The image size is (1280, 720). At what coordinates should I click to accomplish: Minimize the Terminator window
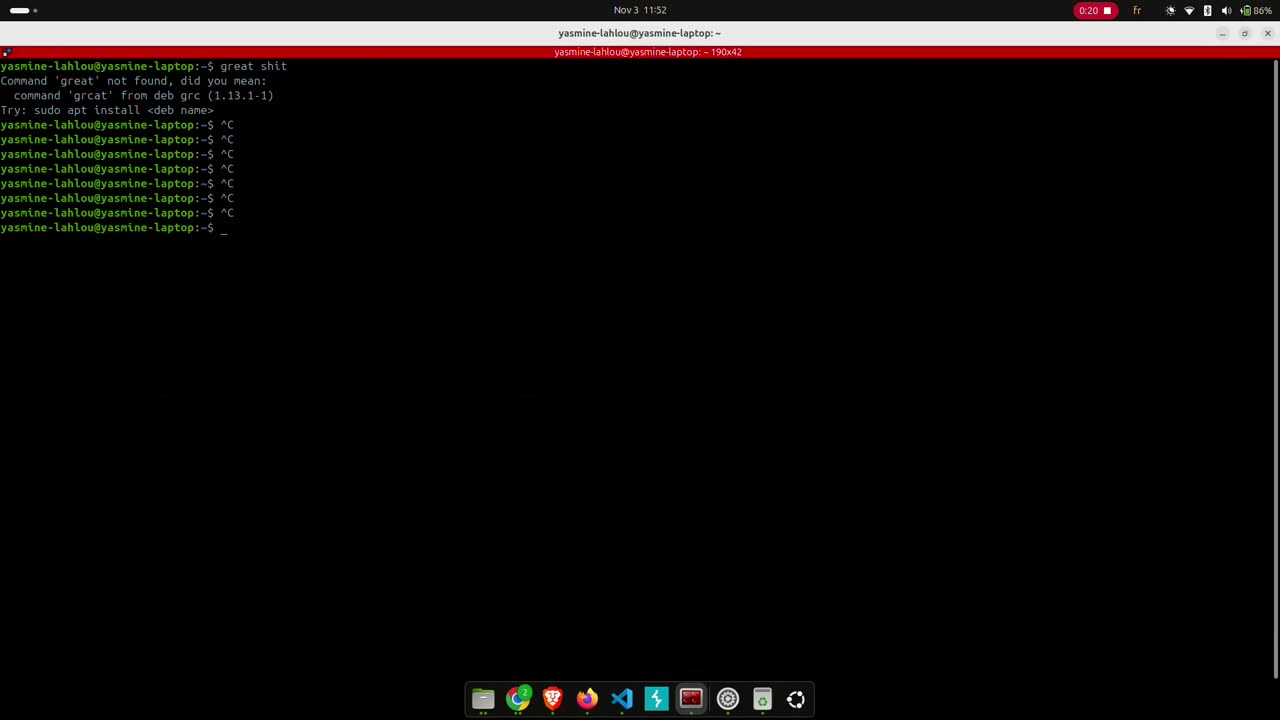tap(1222, 34)
